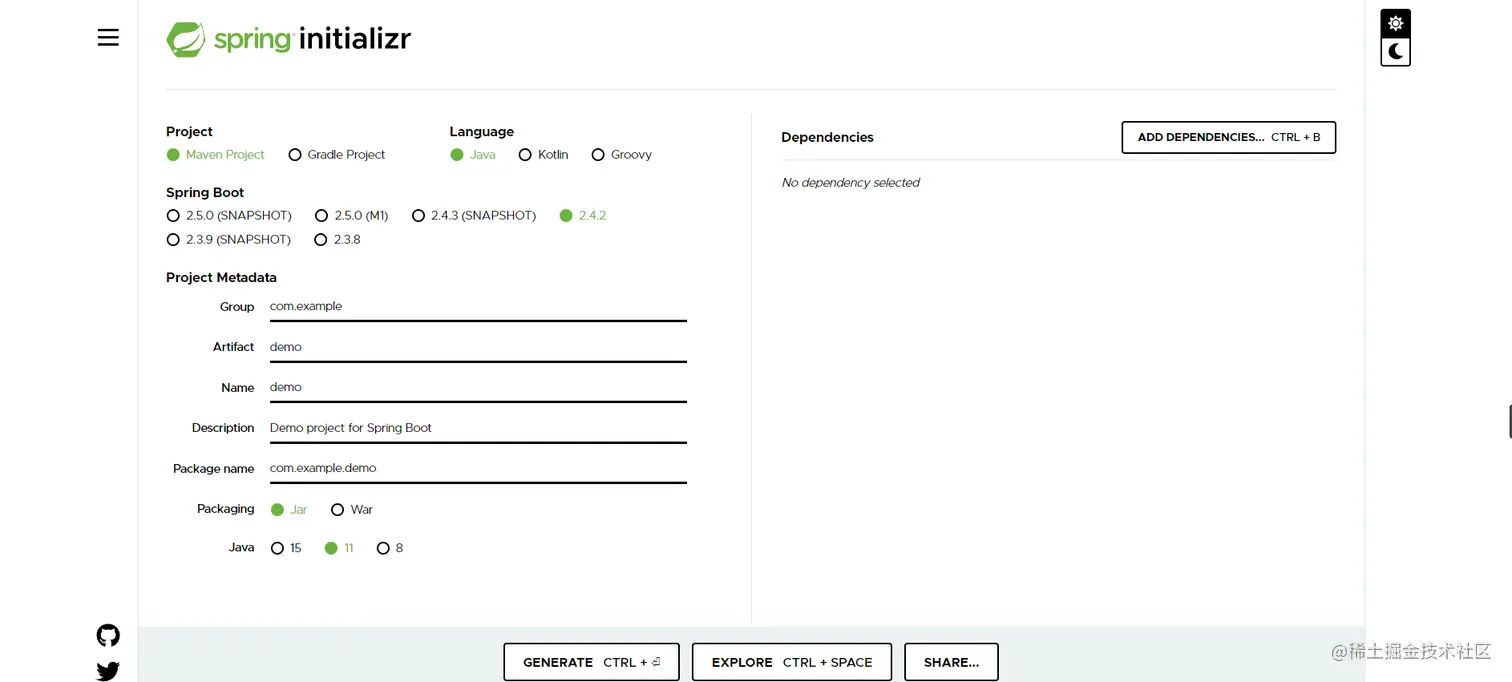Set packaging to War
This screenshot has width=1512, height=682.
352,510
